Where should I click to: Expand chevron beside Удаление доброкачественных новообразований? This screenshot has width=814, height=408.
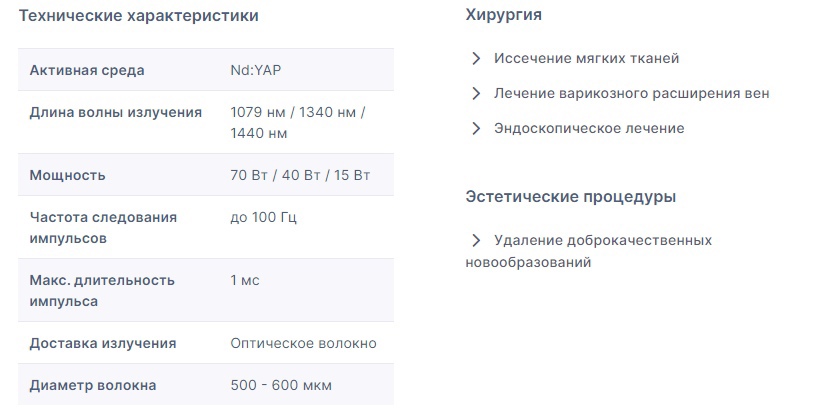click(x=476, y=240)
